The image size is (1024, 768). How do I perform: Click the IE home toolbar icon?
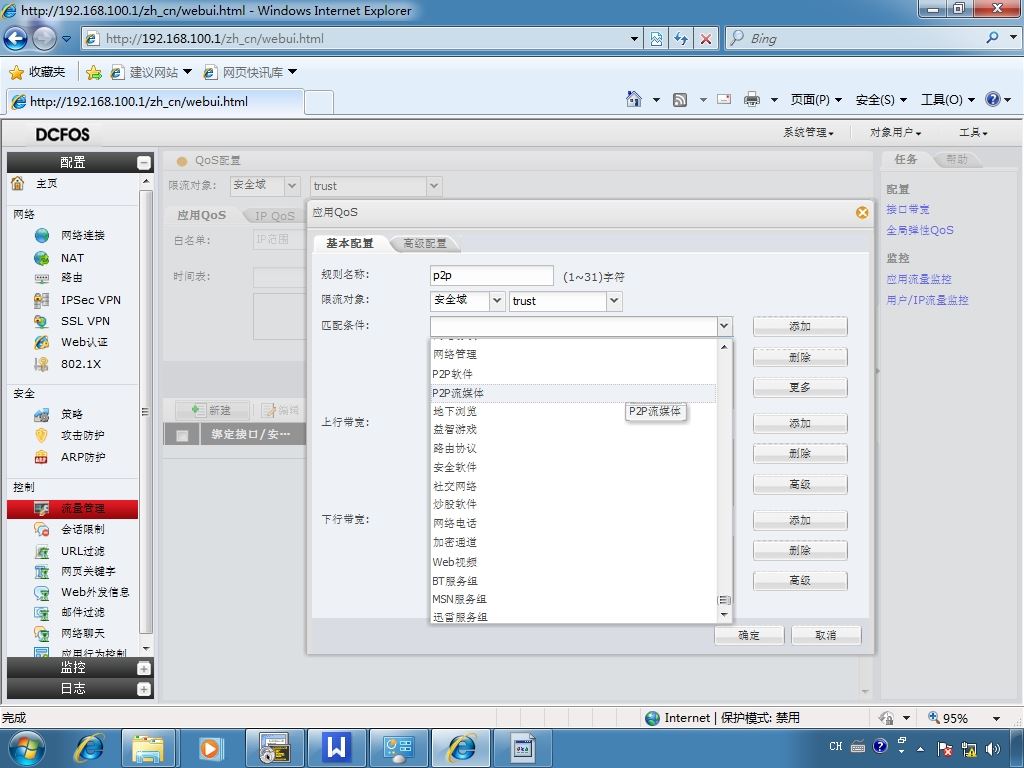click(633, 99)
